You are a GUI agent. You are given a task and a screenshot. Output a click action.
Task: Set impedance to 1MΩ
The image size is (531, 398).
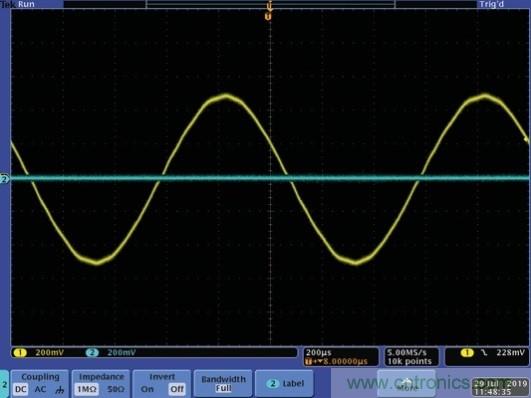coord(86,389)
